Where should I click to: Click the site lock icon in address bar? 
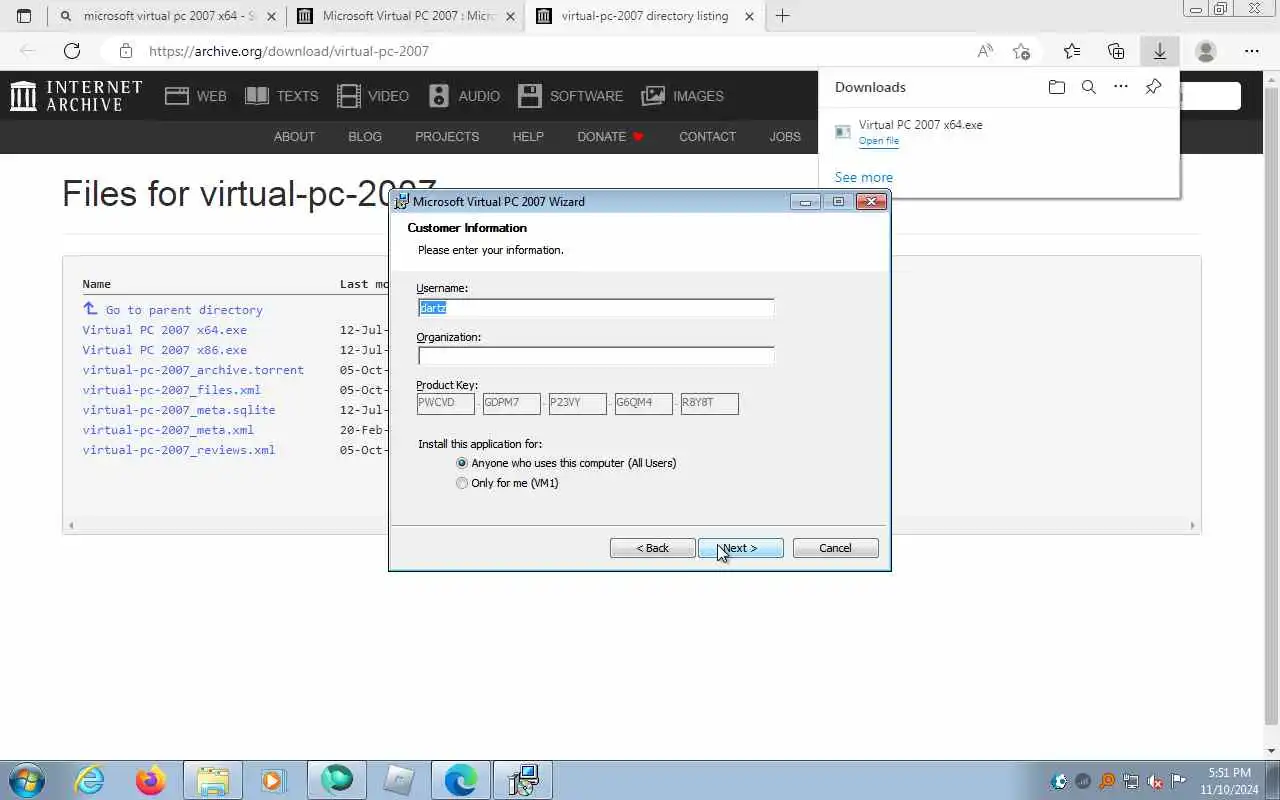click(x=125, y=51)
